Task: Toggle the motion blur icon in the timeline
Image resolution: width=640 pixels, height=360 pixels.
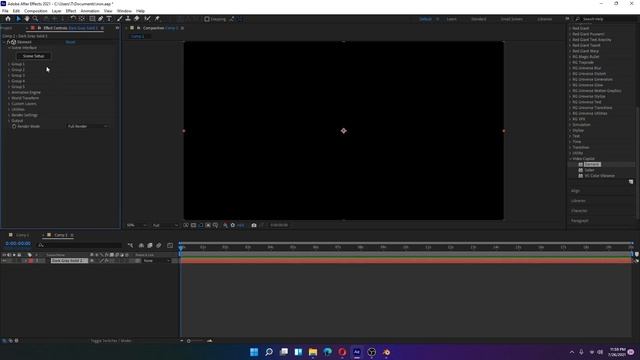Action: pyautogui.click(x=159, y=245)
